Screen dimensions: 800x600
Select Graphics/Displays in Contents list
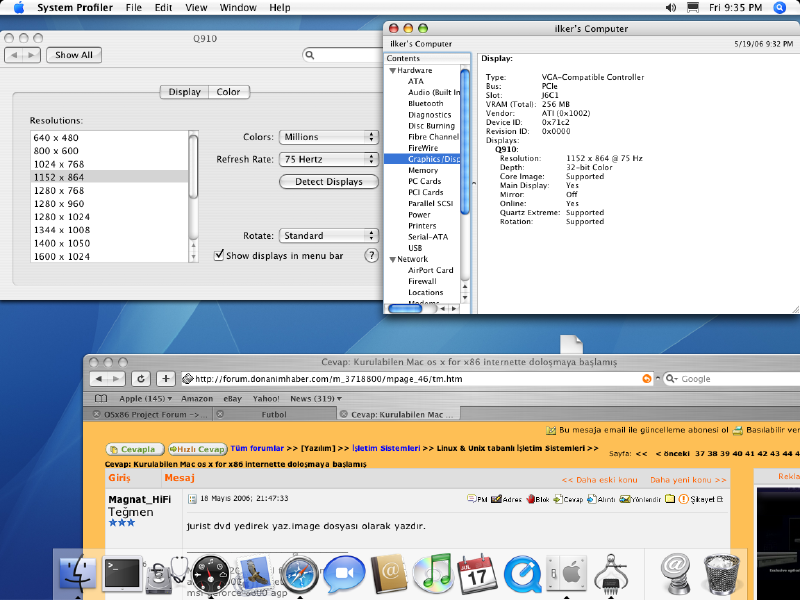(x=422, y=159)
